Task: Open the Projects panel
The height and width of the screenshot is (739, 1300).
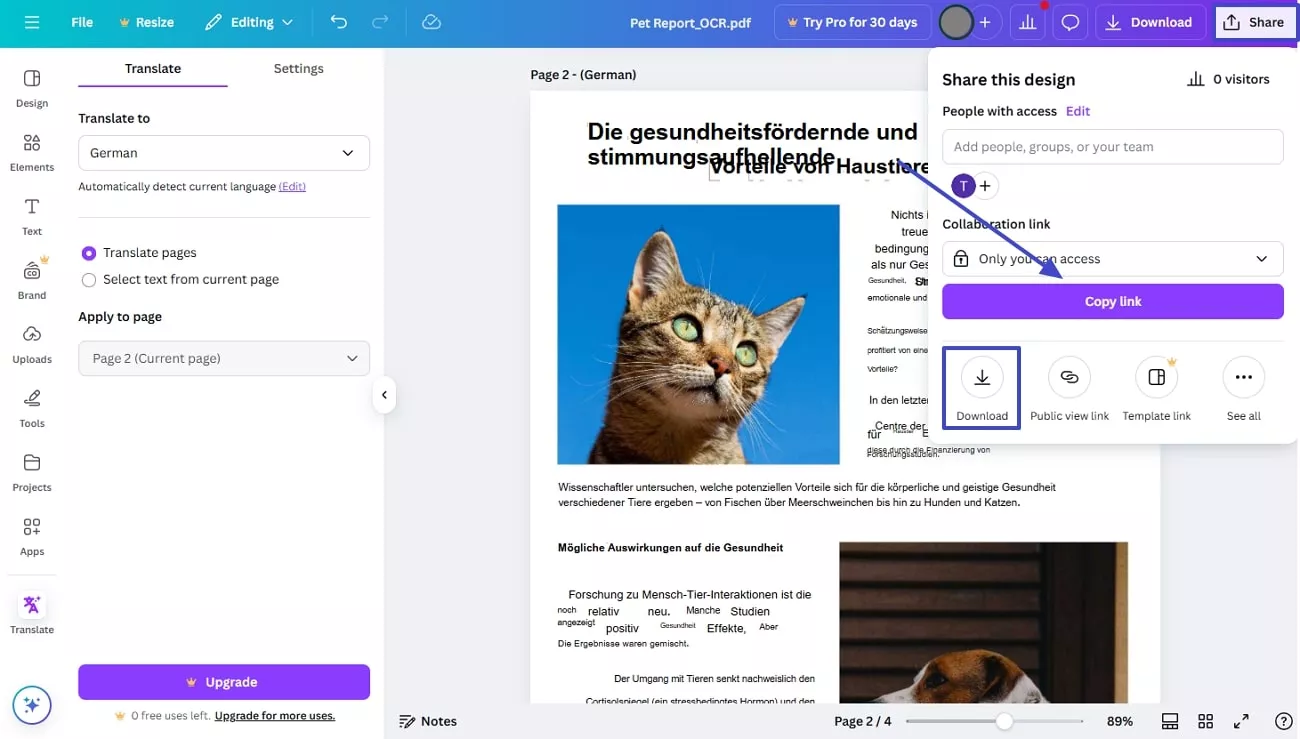Action: coord(31,472)
